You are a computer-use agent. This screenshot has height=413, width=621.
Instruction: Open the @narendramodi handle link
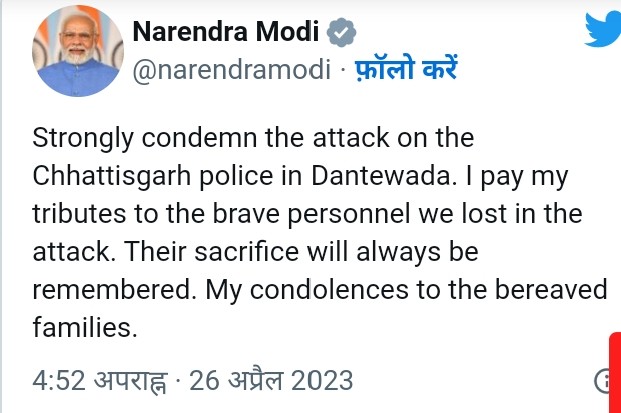click(228, 74)
